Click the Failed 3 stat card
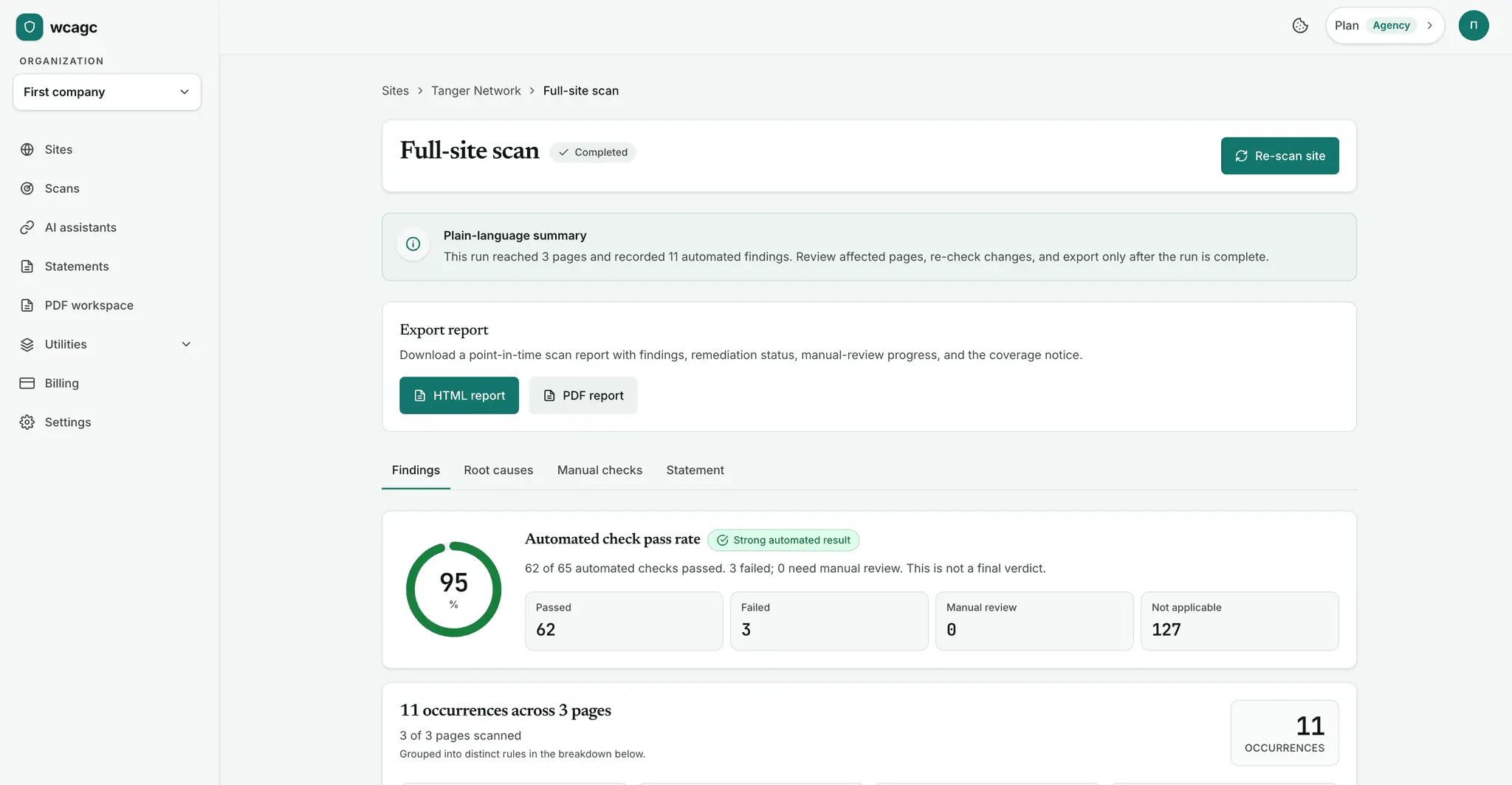The height and width of the screenshot is (785, 1512). (x=829, y=621)
